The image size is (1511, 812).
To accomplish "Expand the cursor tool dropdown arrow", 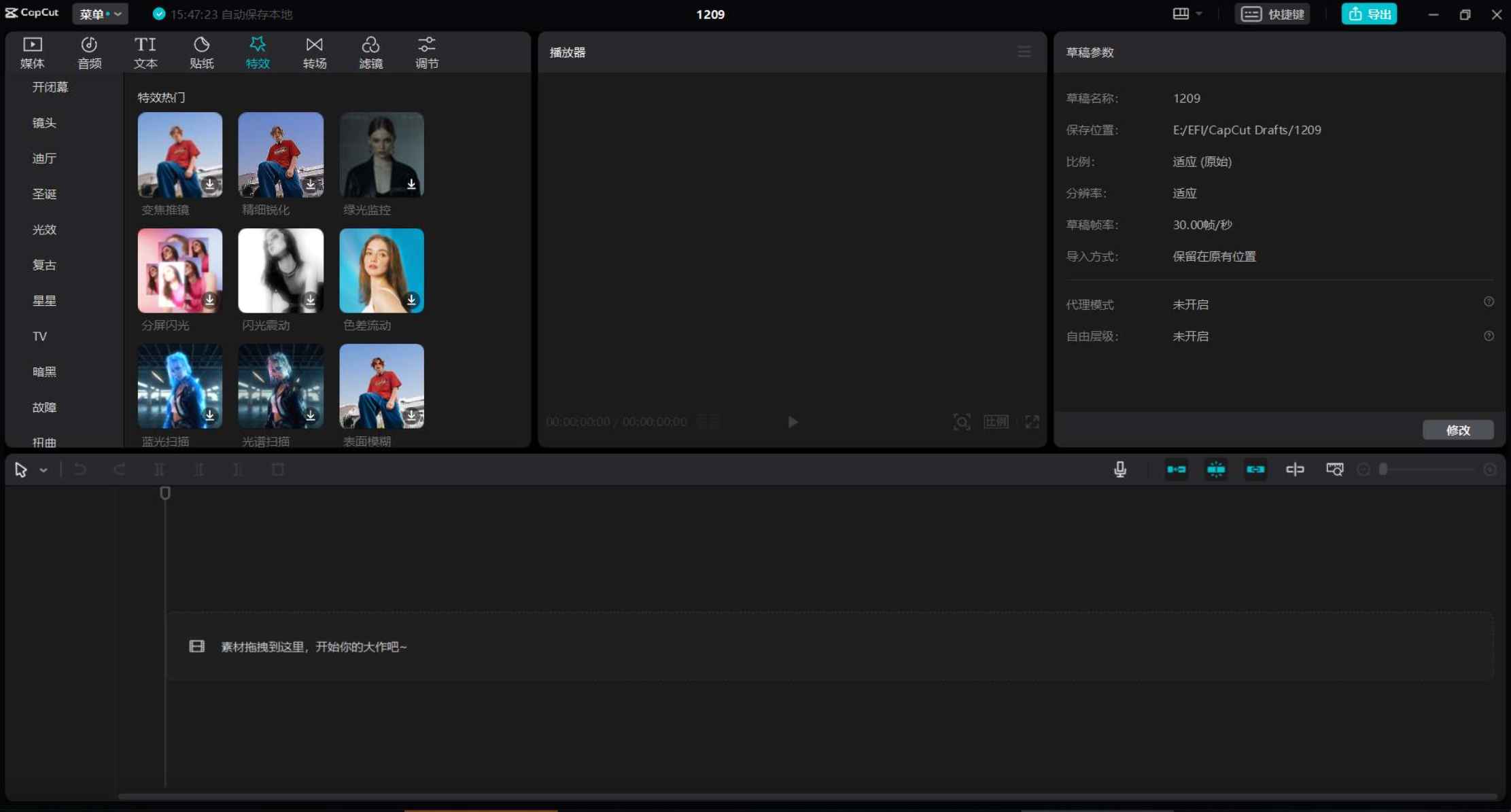I will pos(43,469).
